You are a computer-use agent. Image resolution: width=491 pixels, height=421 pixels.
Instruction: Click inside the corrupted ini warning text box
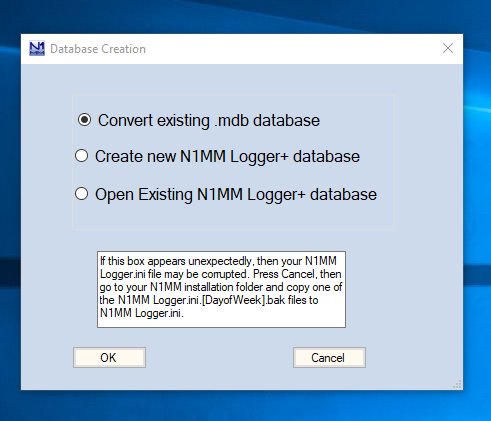click(221, 289)
